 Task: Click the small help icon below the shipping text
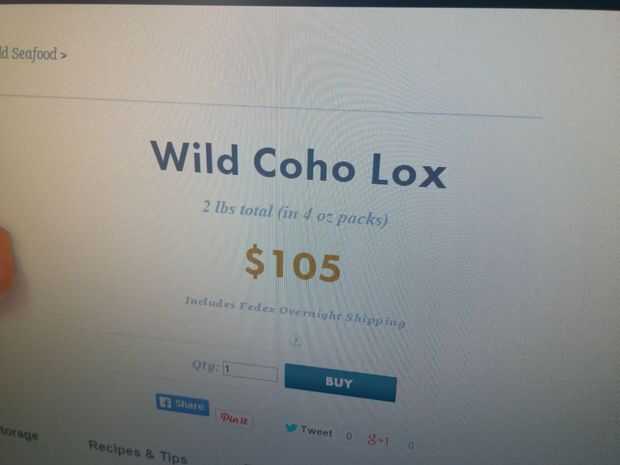[x=296, y=340]
